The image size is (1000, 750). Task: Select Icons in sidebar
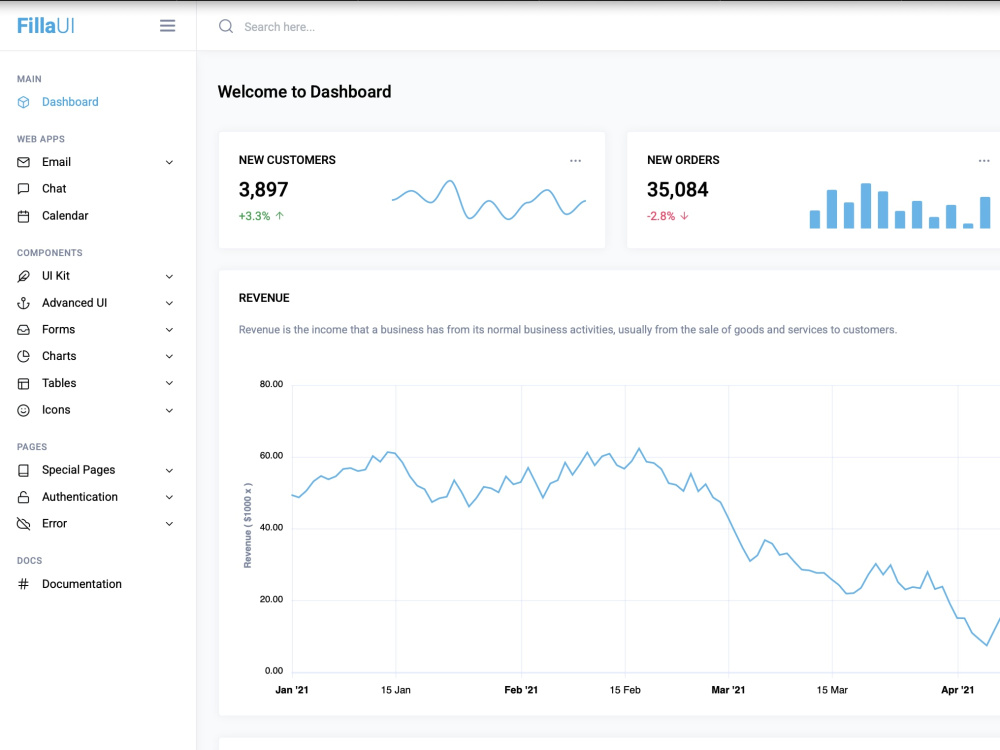56,409
